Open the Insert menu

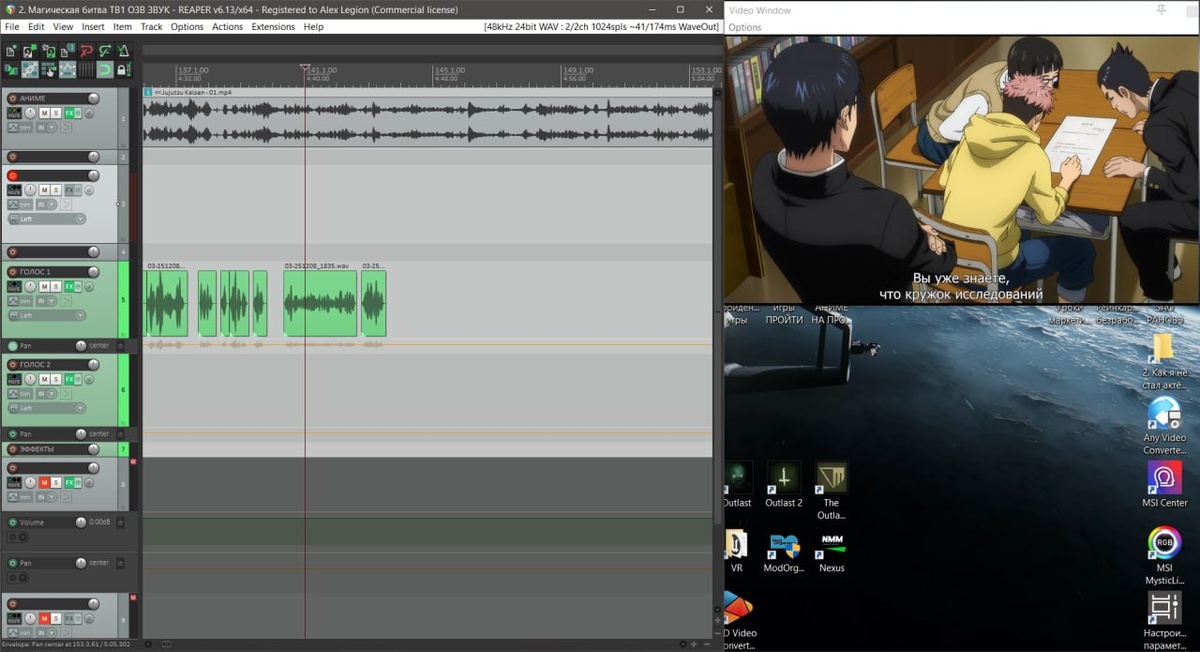(93, 27)
